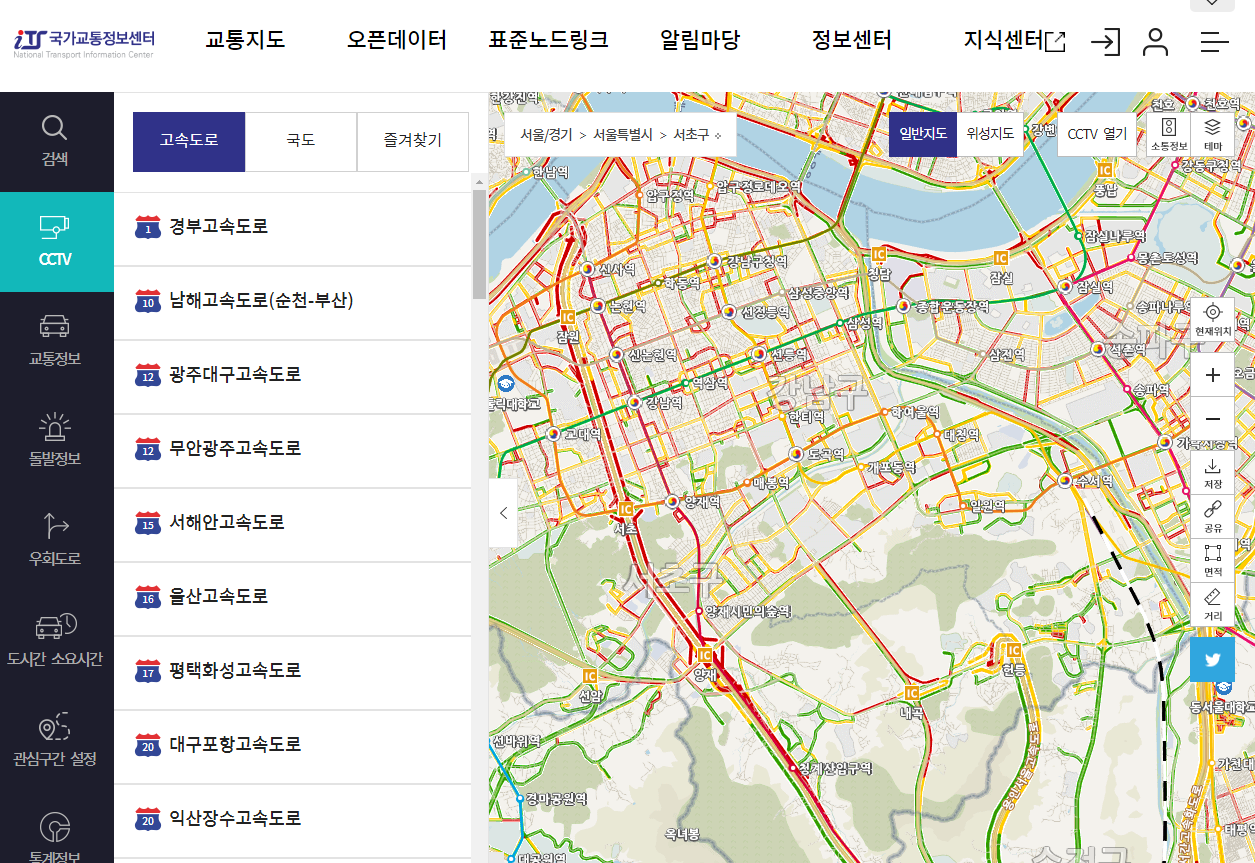Switch to 일반지도 normal map
The image size is (1255, 863).
point(923,133)
